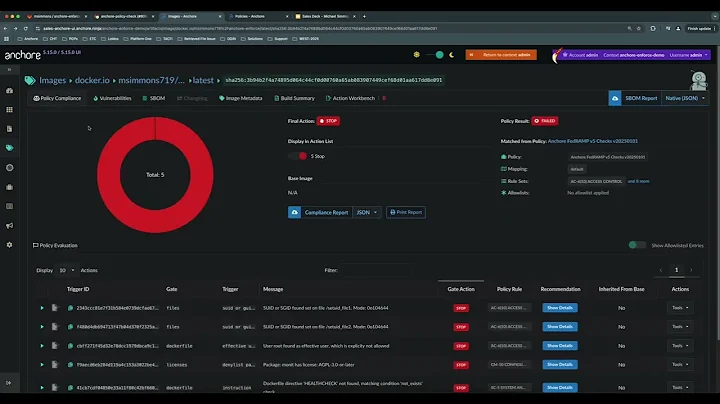The width and height of the screenshot is (720, 404).
Task: Click the browser back arrow
Action: pyautogui.click(x=6, y=28)
